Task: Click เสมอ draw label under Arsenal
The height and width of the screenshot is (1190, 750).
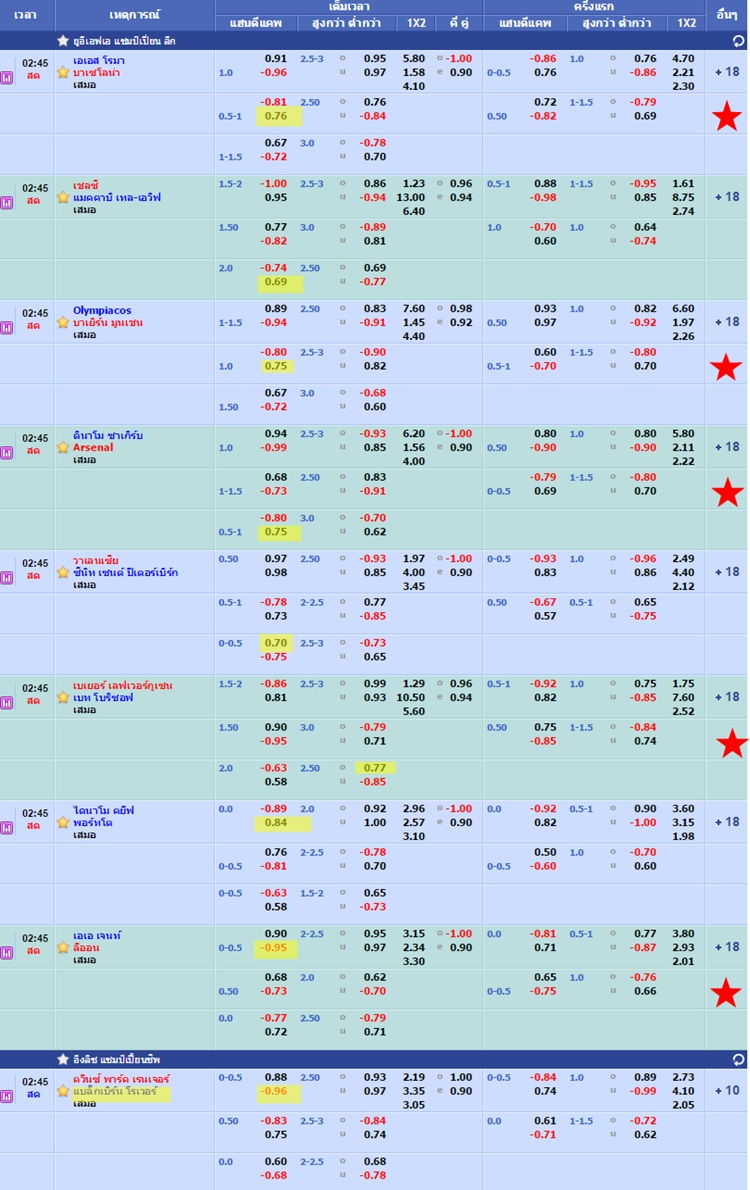Action: (x=84, y=460)
